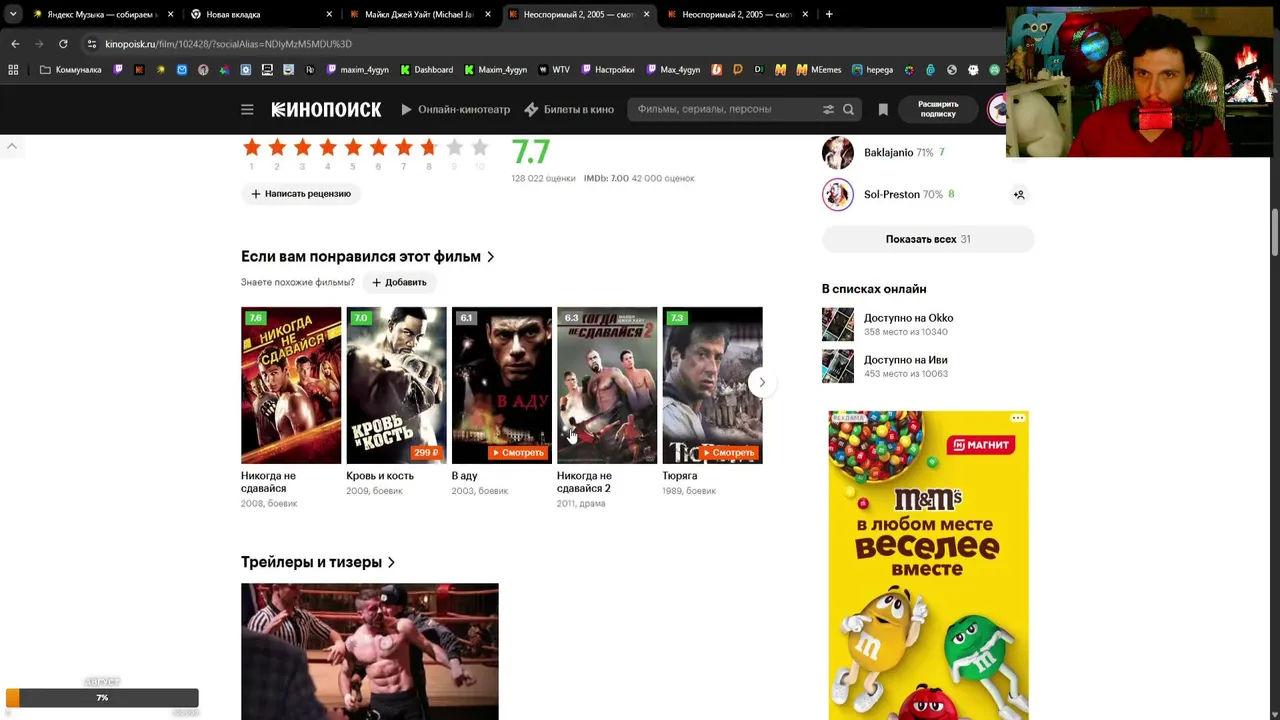Click the Кровь и кость poster
This screenshot has height=720, width=1280.
point(396,385)
